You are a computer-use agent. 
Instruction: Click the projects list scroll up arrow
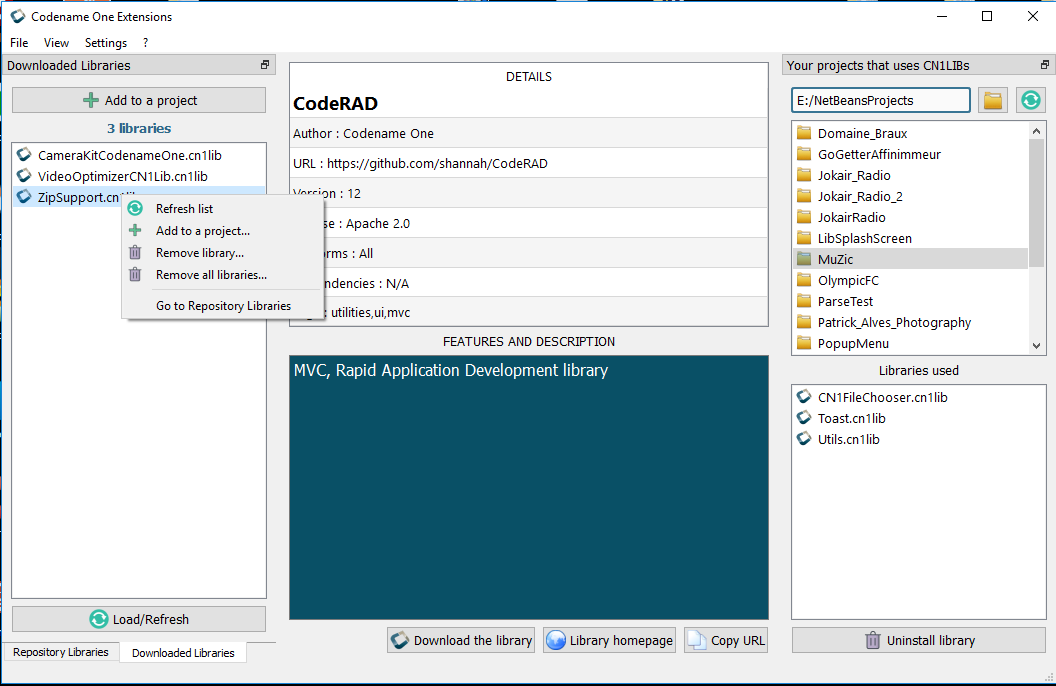[1036, 131]
